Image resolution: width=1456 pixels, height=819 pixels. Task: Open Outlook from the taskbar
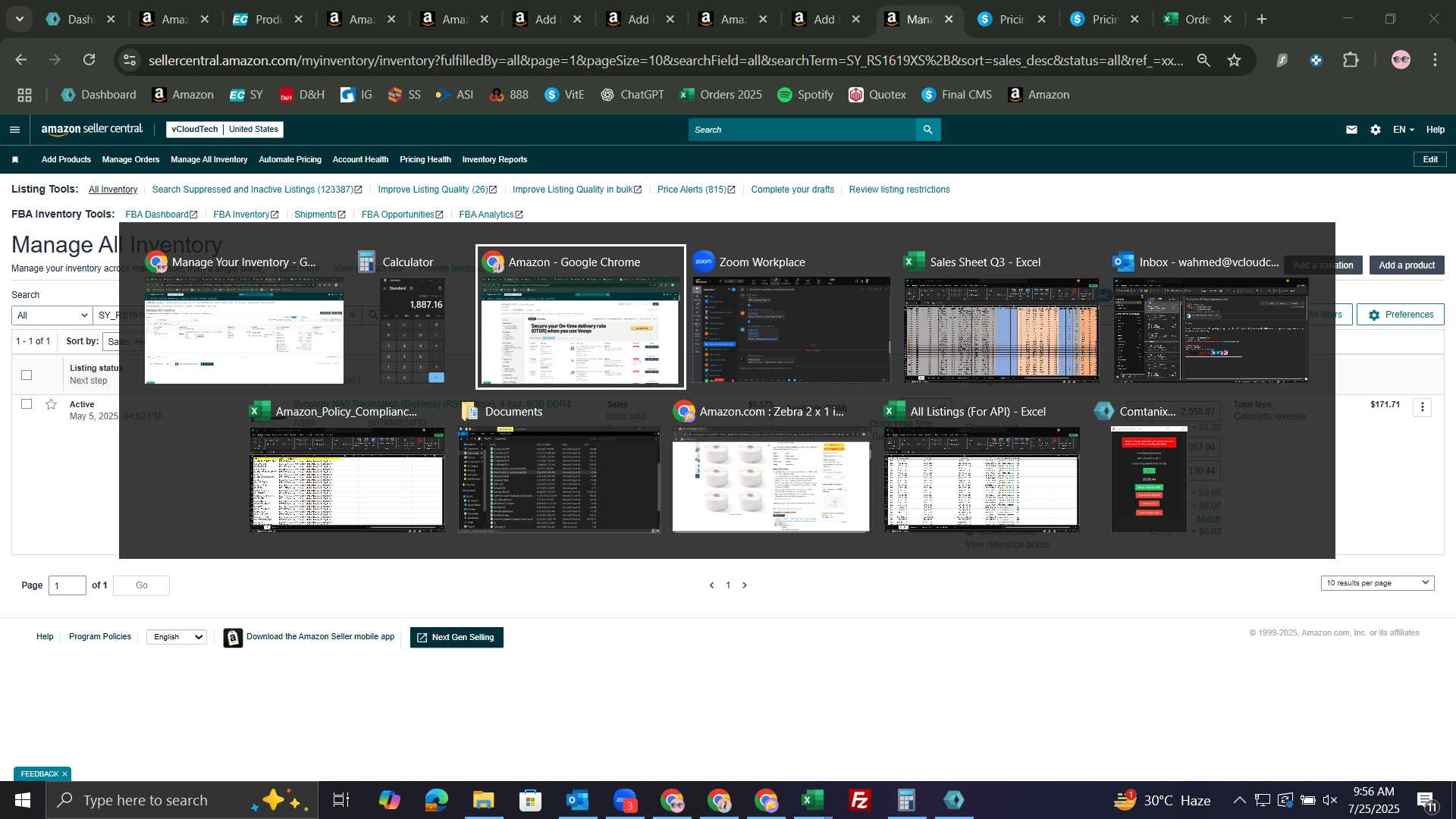click(577, 800)
